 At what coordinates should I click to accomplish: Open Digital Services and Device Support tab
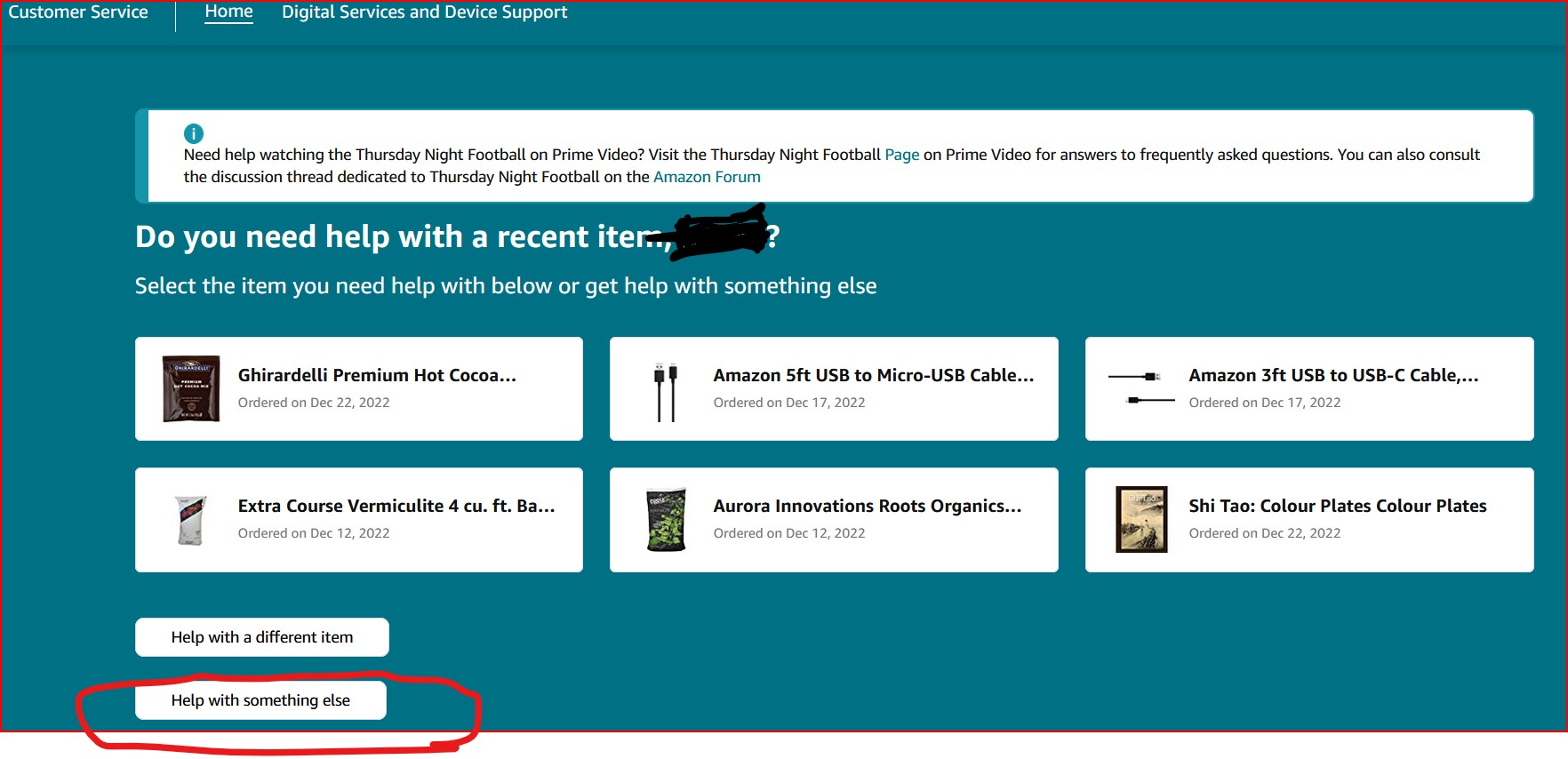tap(424, 12)
